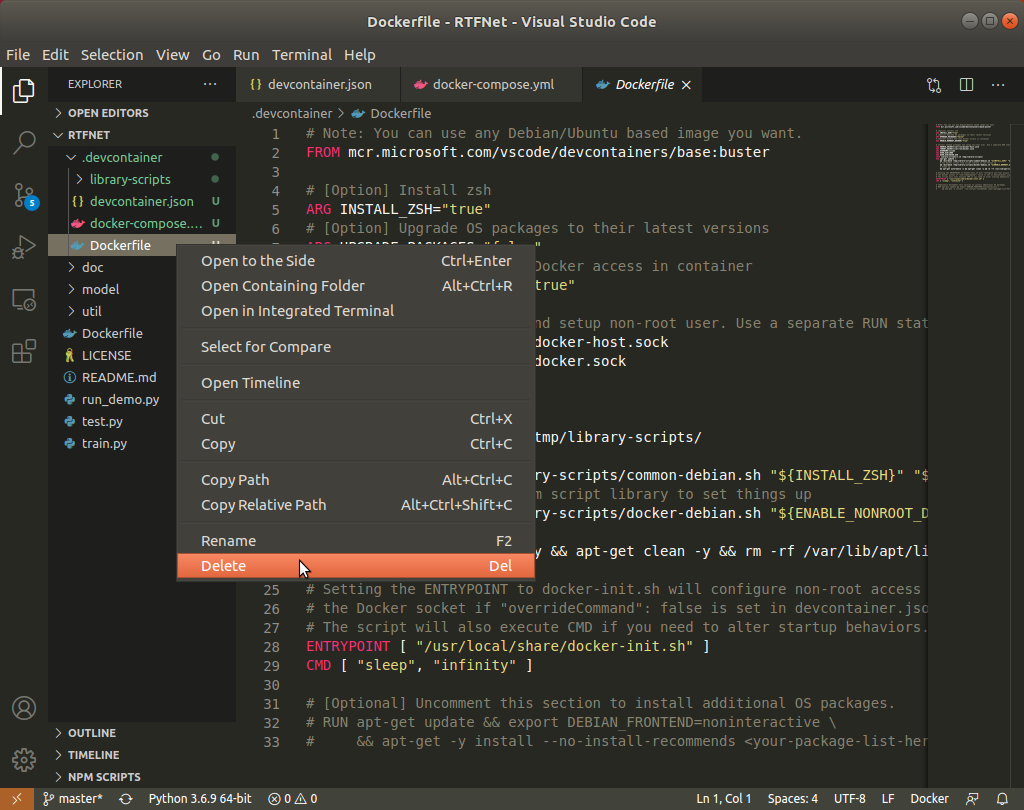
Task: Open the Explorer view in activity bar
Action: 24,91
